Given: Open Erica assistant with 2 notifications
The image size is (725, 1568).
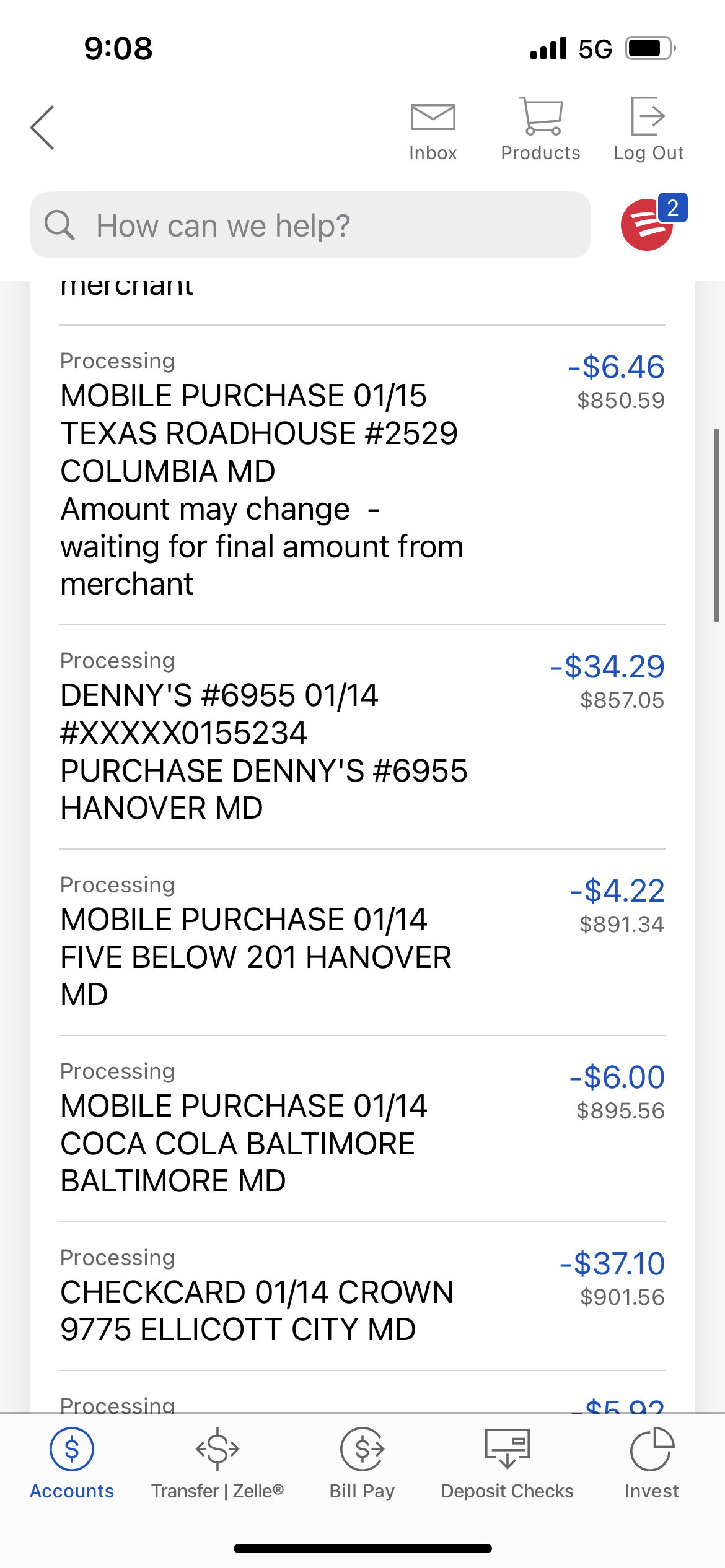Looking at the screenshot, I should (x=648, y=224).
